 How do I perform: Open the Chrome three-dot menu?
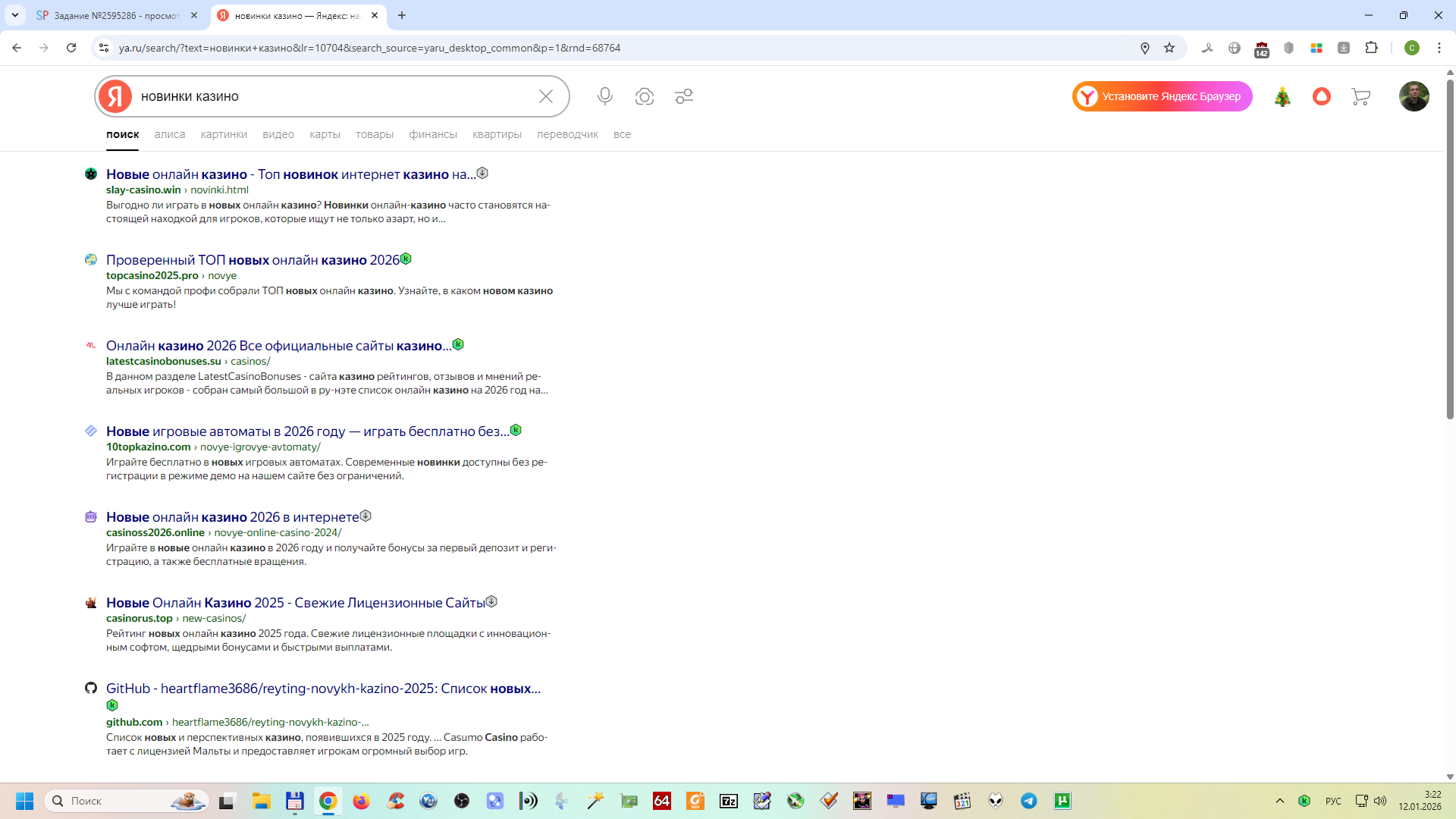click(x=1439, y=48)
